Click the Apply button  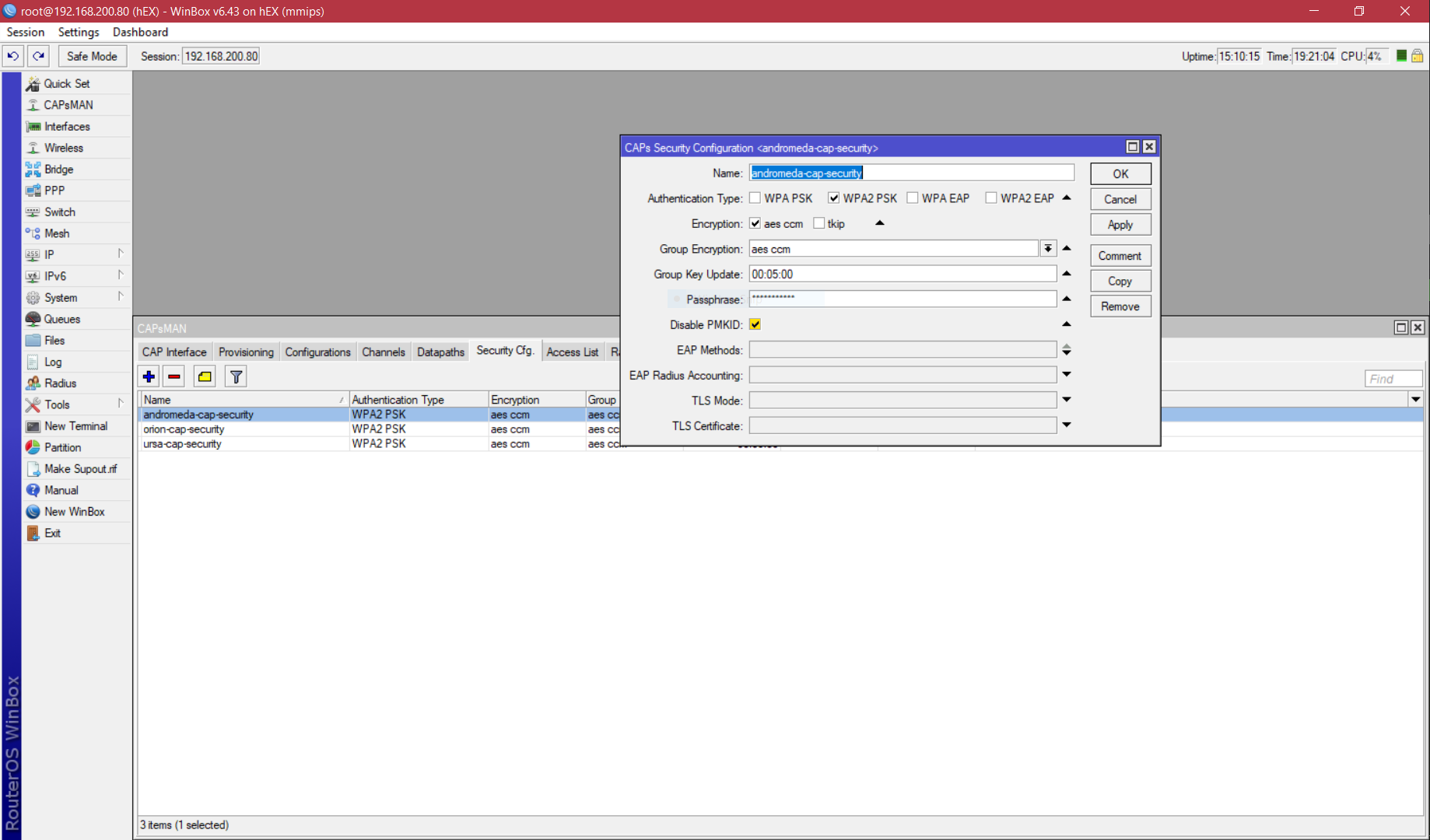coord(1120,225)
